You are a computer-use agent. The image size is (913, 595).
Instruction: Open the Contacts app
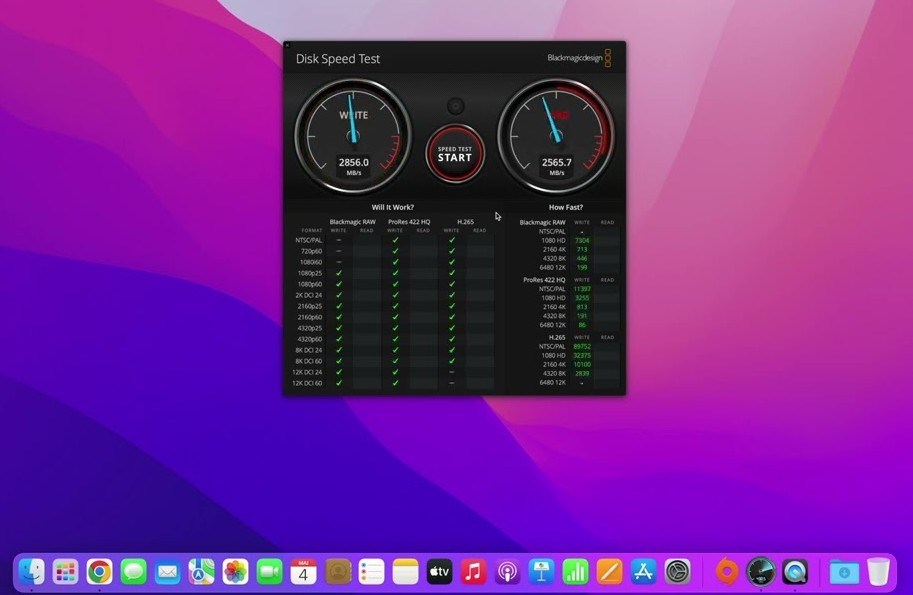coord(338,572)
